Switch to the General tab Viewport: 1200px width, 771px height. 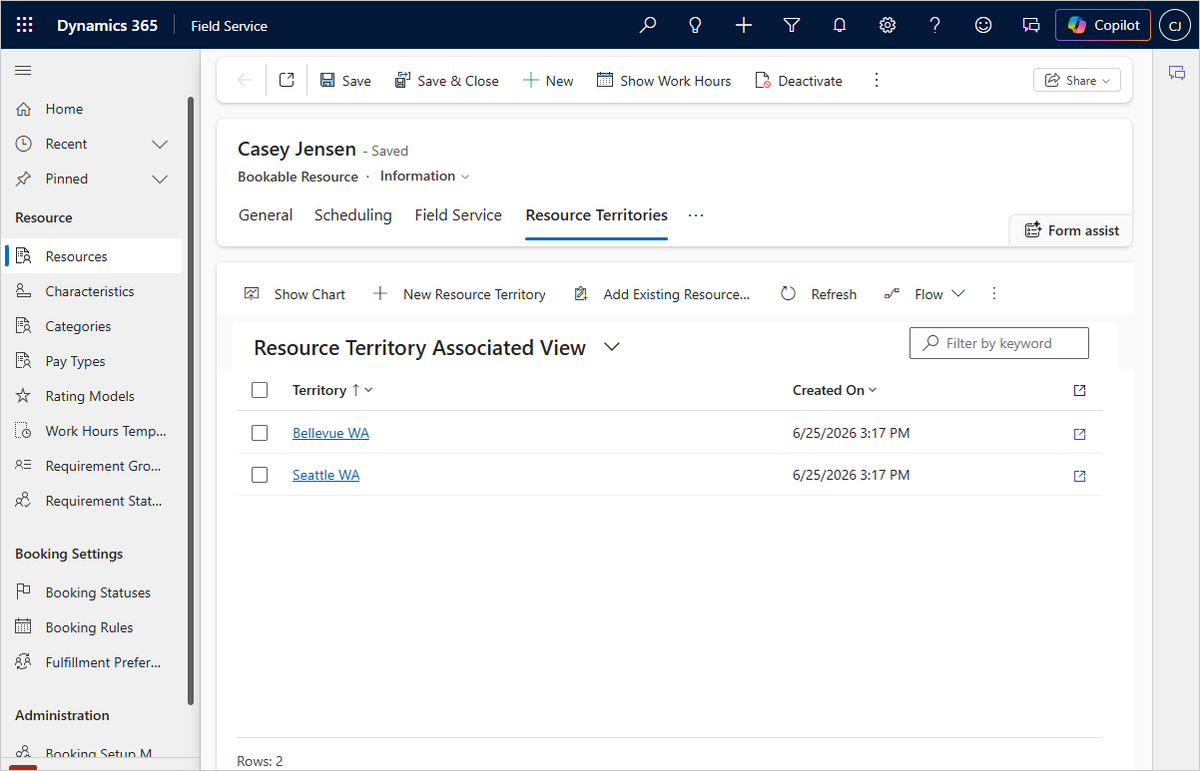pyautogui.click(x=266, y=215)
